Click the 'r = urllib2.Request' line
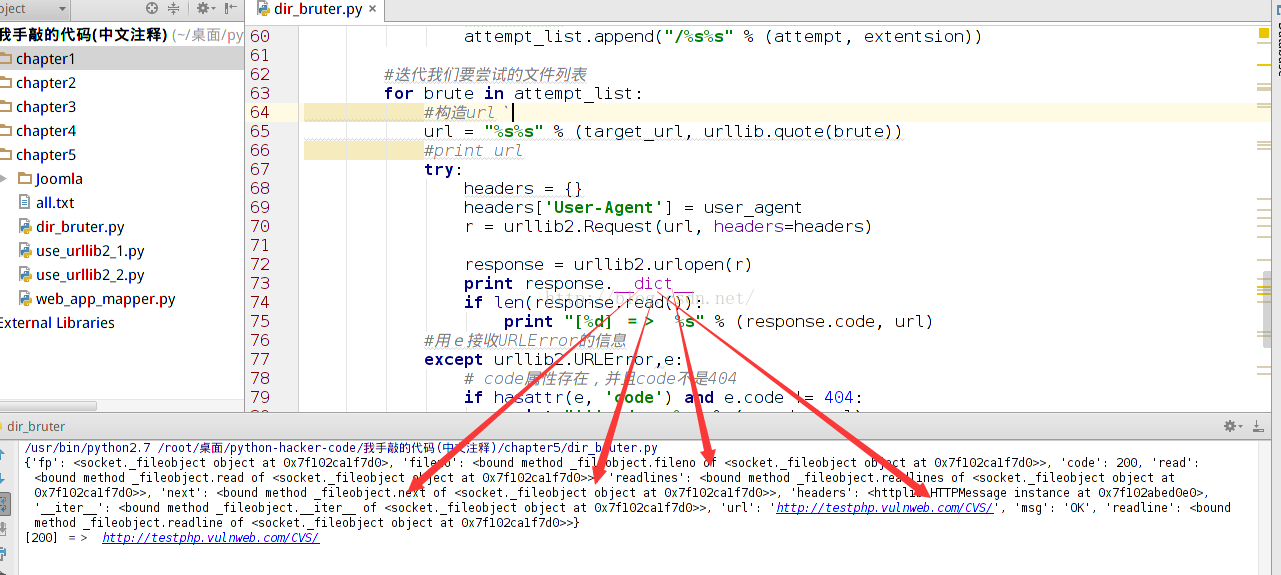 click(x=668, y=226)
